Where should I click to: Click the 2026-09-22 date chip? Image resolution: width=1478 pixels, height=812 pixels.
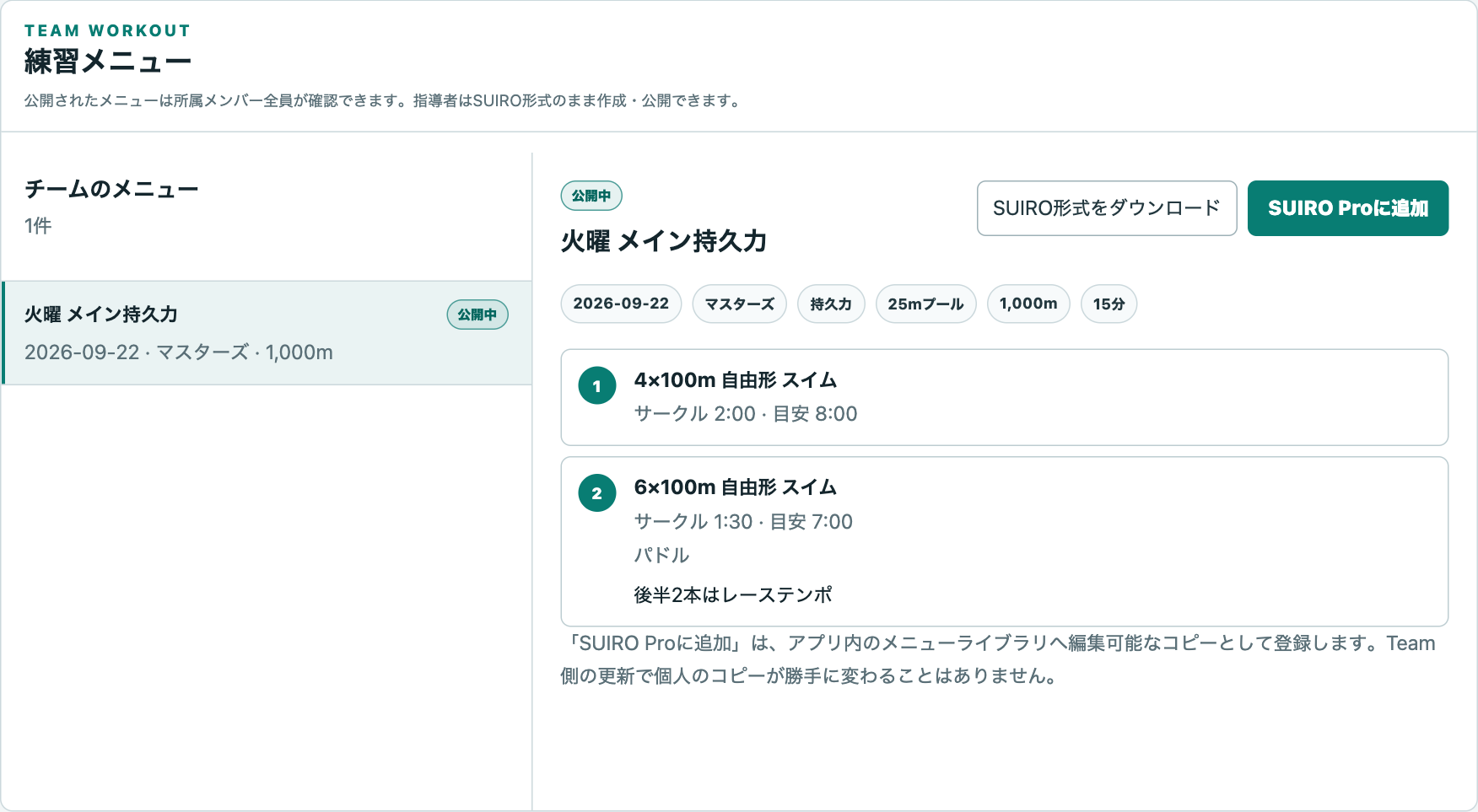[621, 304]
